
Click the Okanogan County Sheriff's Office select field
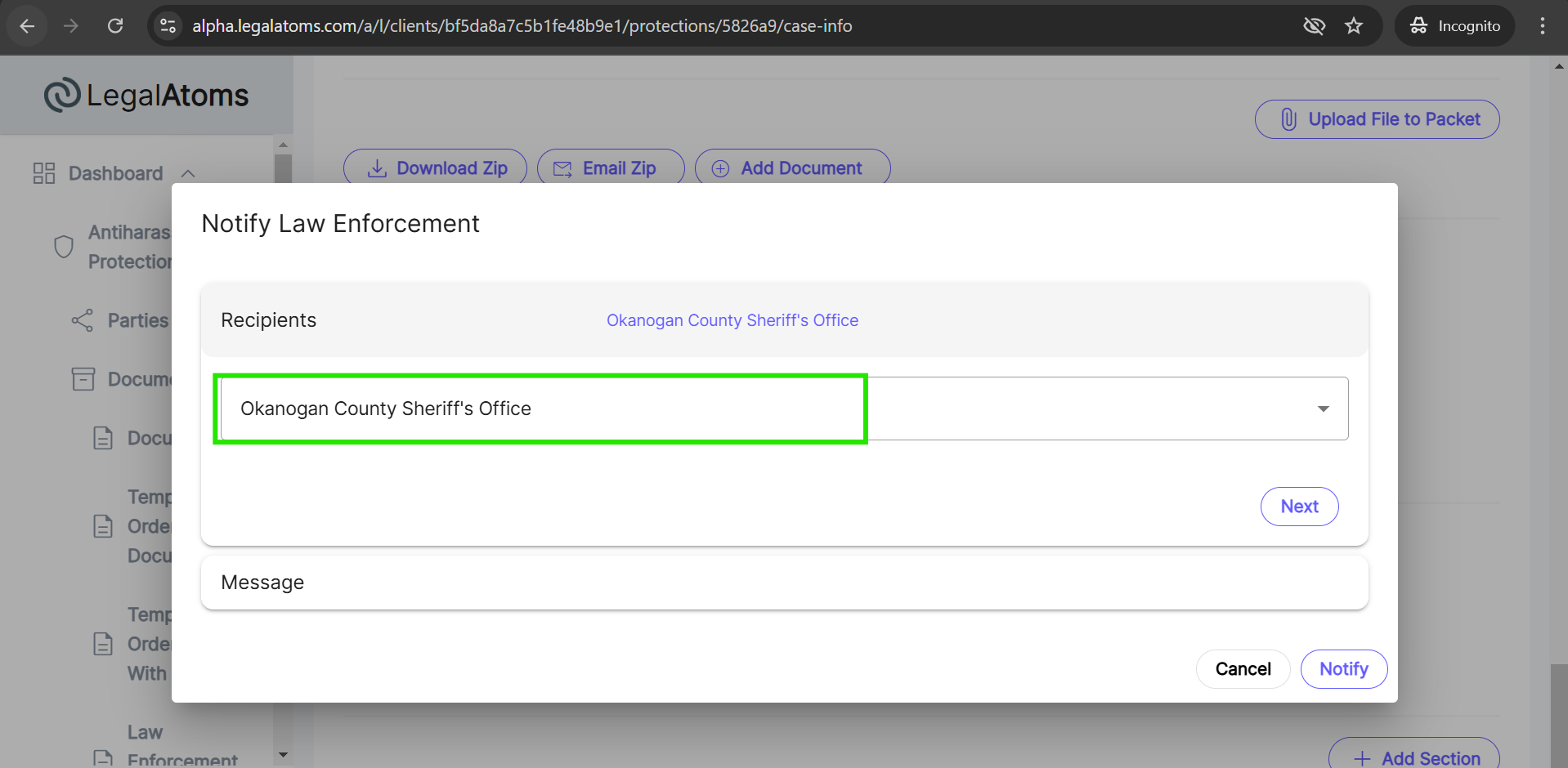[x=784, y=409]
